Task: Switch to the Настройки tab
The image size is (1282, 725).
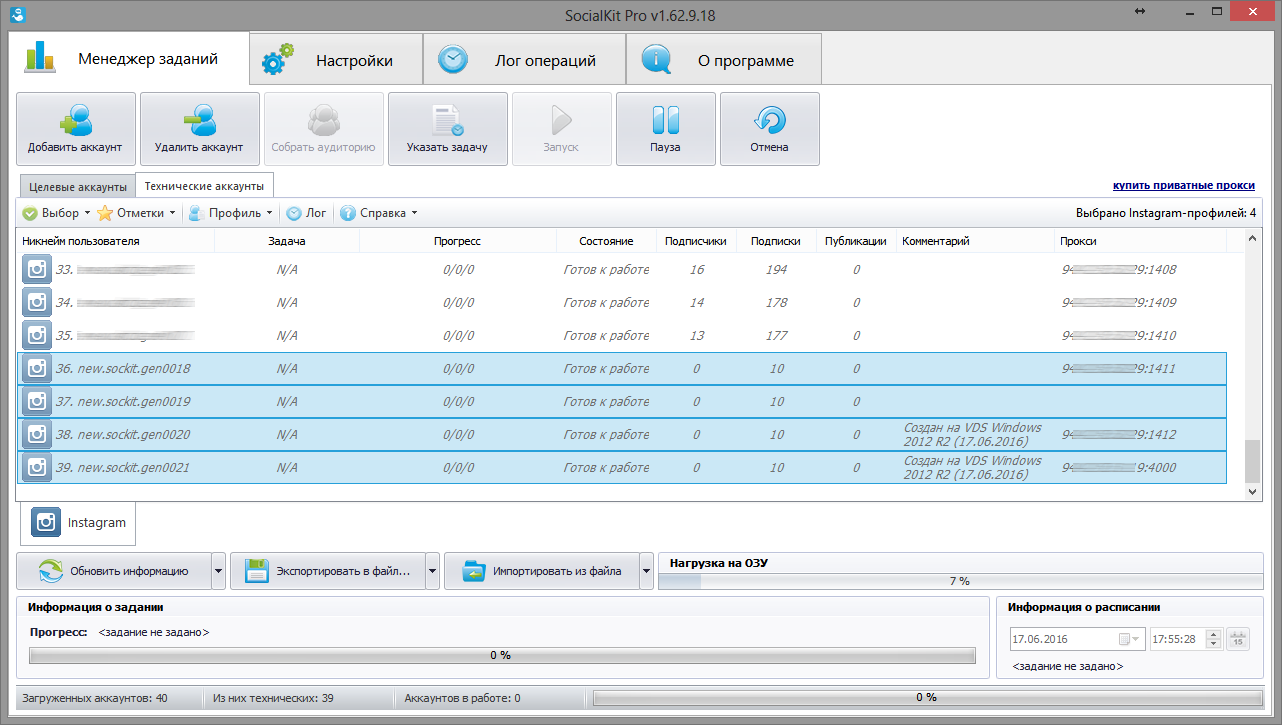Action: (336, 60)
